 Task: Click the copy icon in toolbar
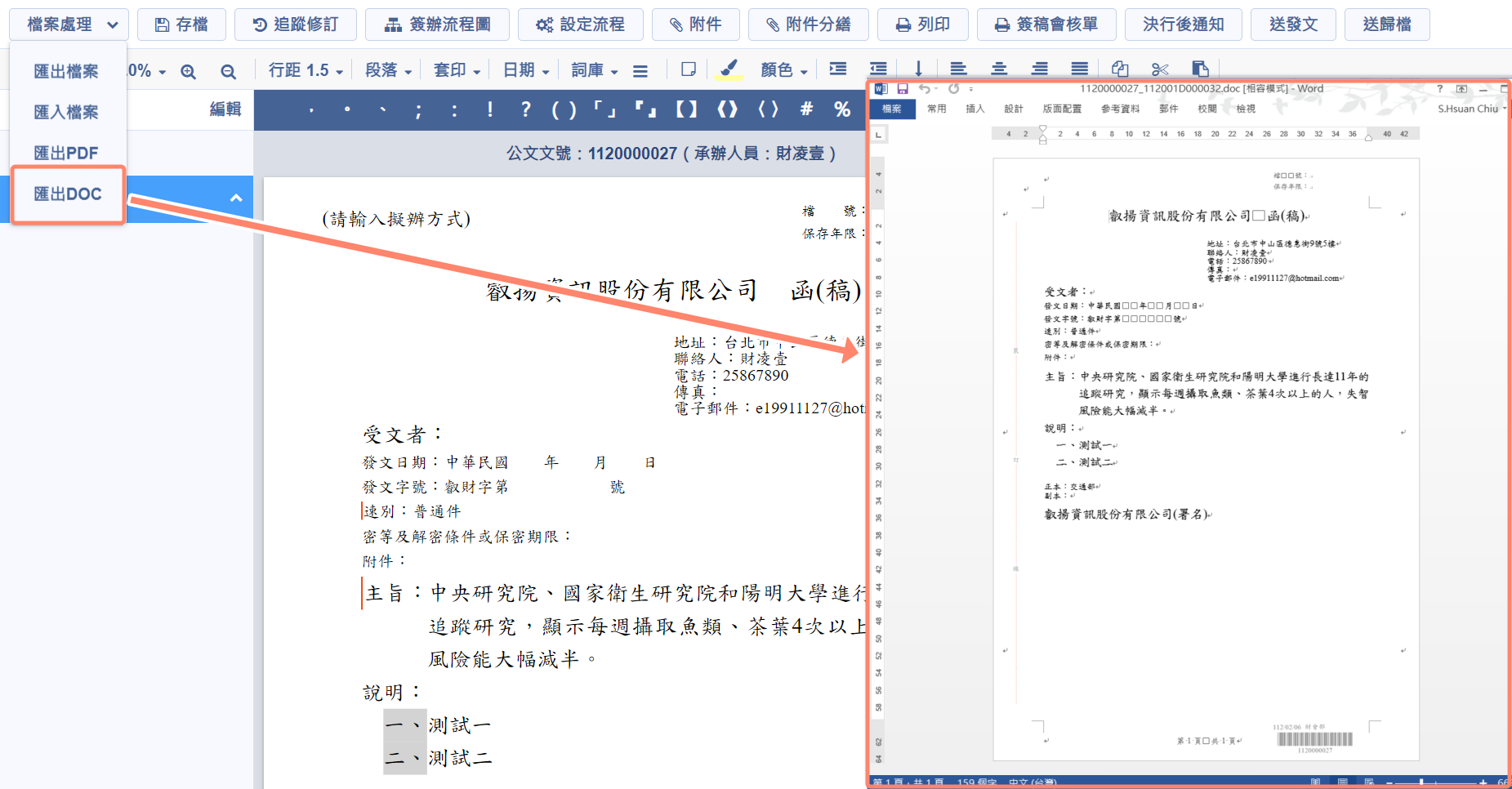[1120, 69]
